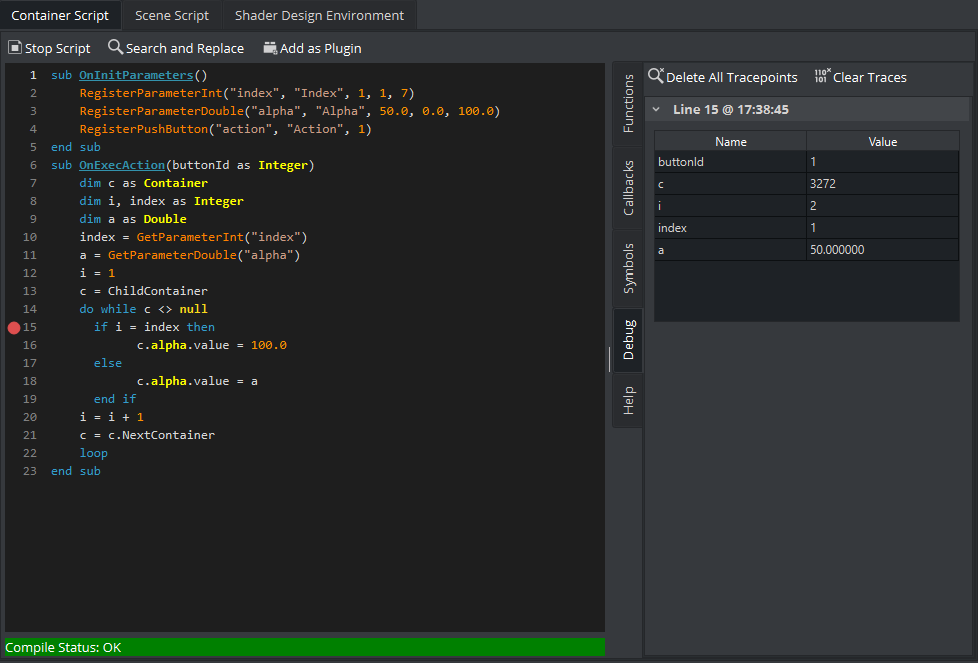
Task: Open Search and Replace magnifier icon
Action: (115, 47)
